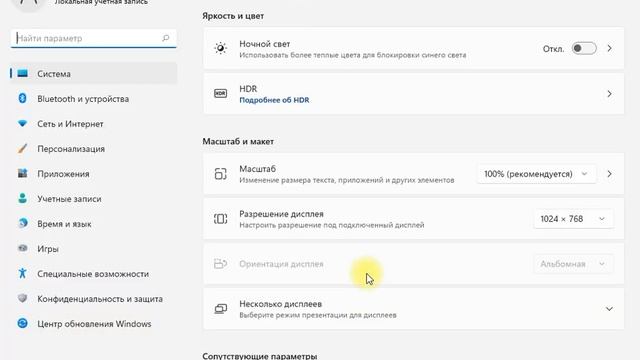This screenshot has width=640, height=360.
Task: Open Центр обновления Windows icon
Action: coord(22,323)
